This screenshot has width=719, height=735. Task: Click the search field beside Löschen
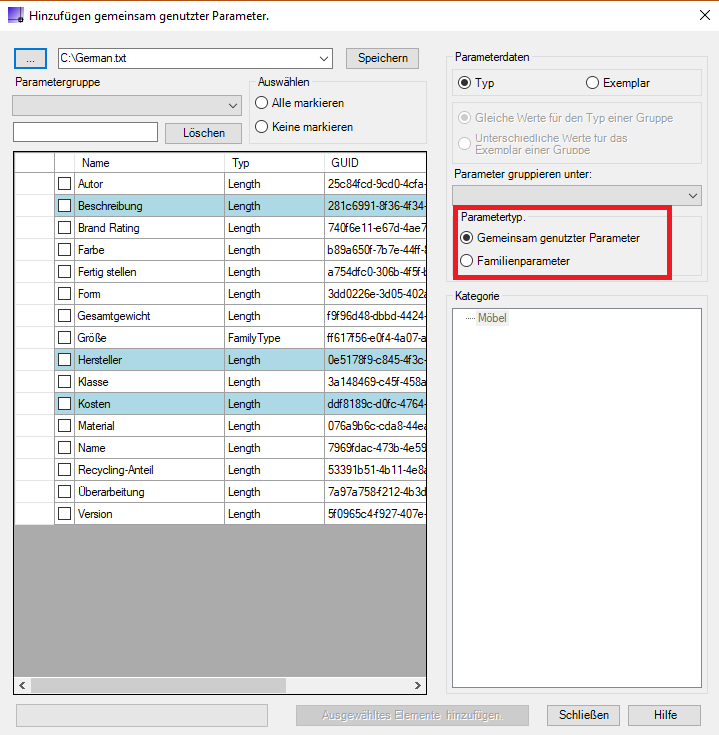click(x=85, y=132)
